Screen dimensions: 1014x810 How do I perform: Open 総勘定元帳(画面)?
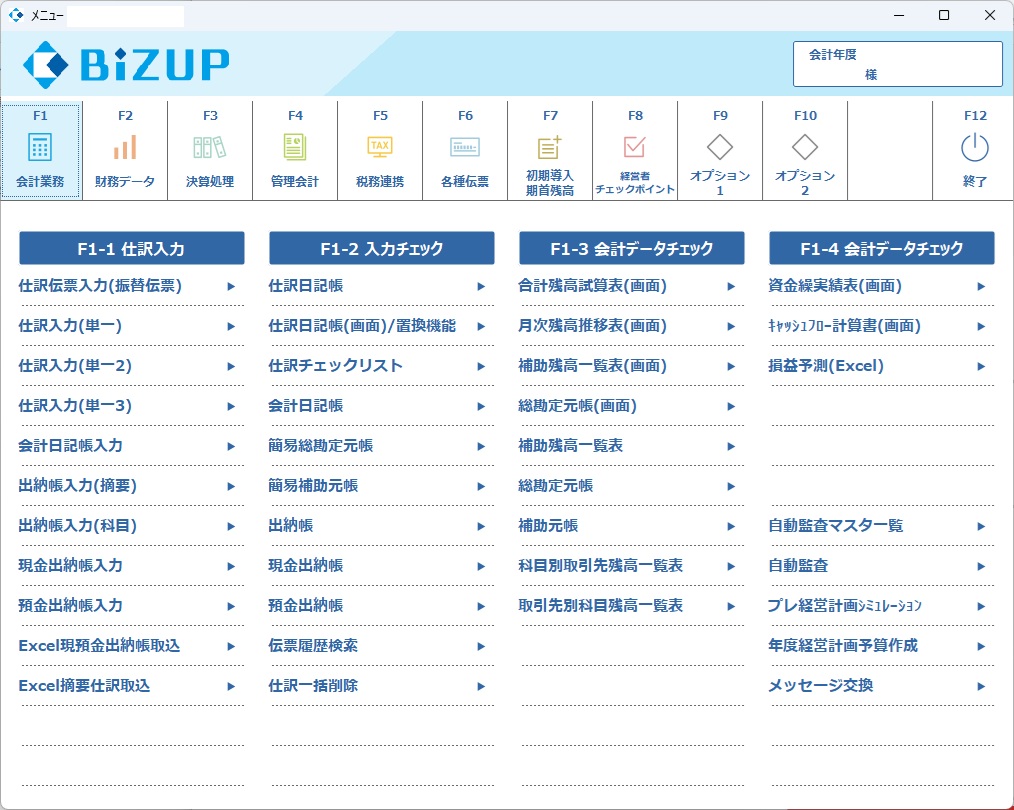[577, 406]
